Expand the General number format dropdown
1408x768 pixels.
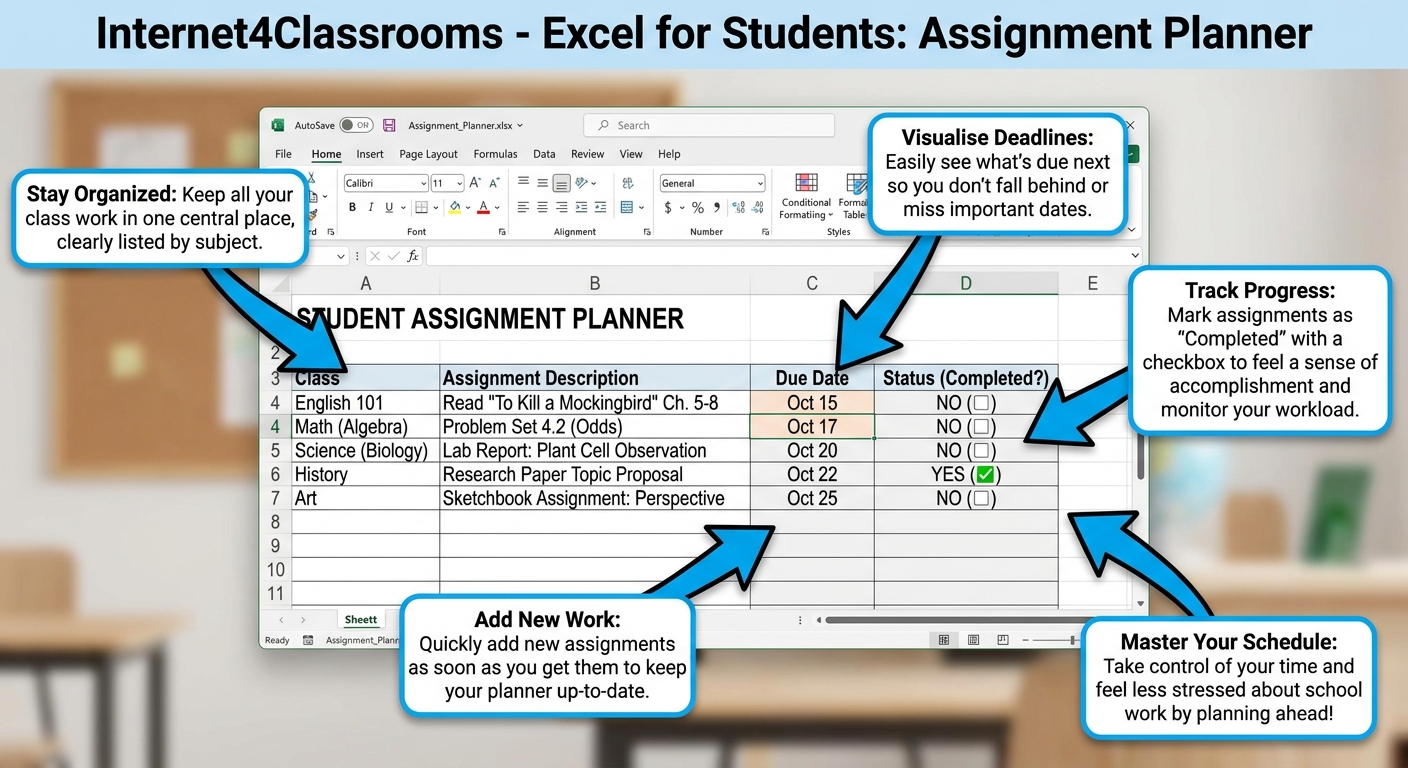712,184
